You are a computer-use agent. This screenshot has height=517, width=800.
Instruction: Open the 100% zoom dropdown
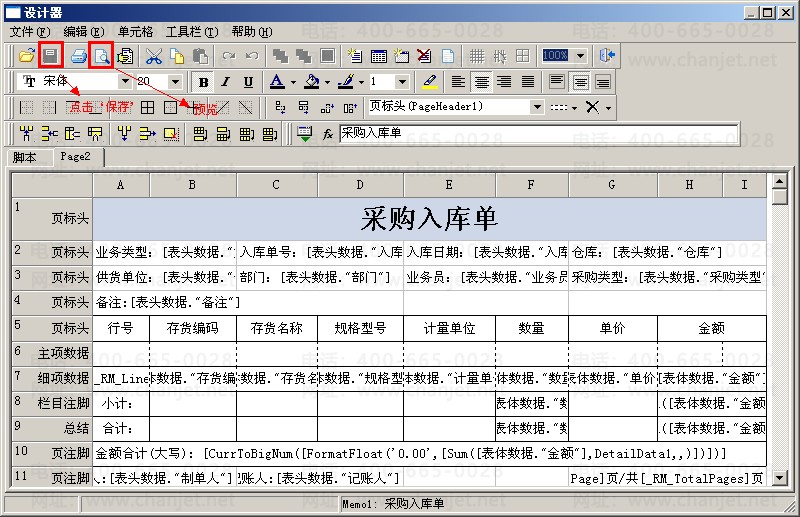click(580, 55)
